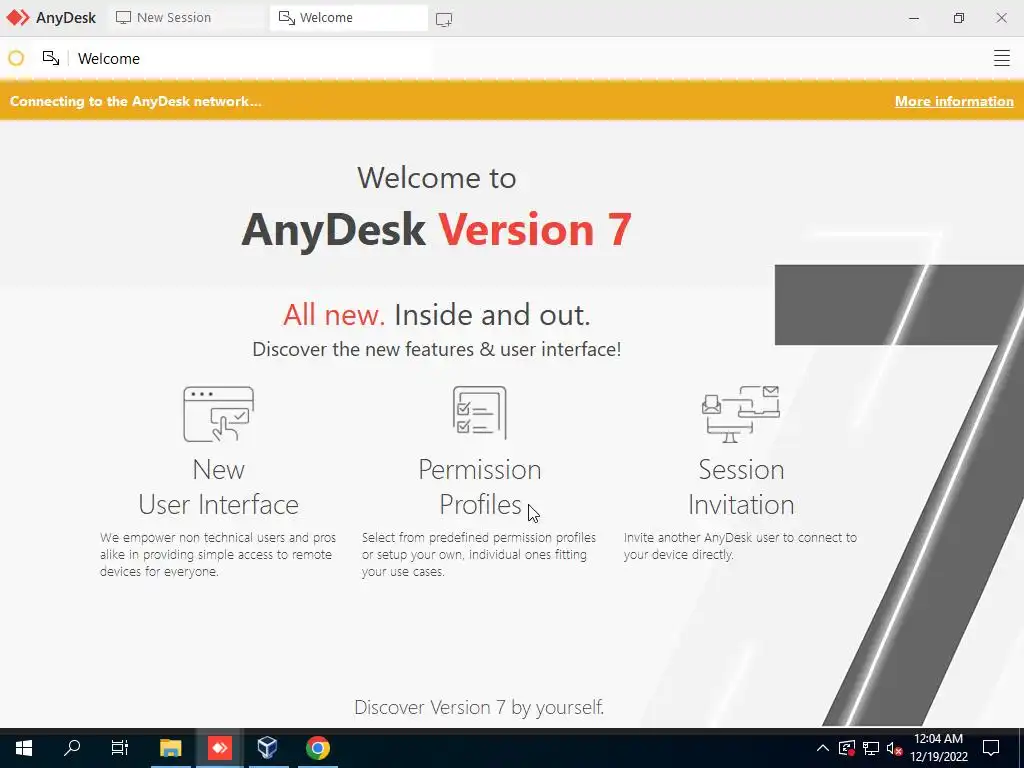Open VirtualBox from taskbar
This screenshot has width=1024, height=768.
[x=268, y=748]
